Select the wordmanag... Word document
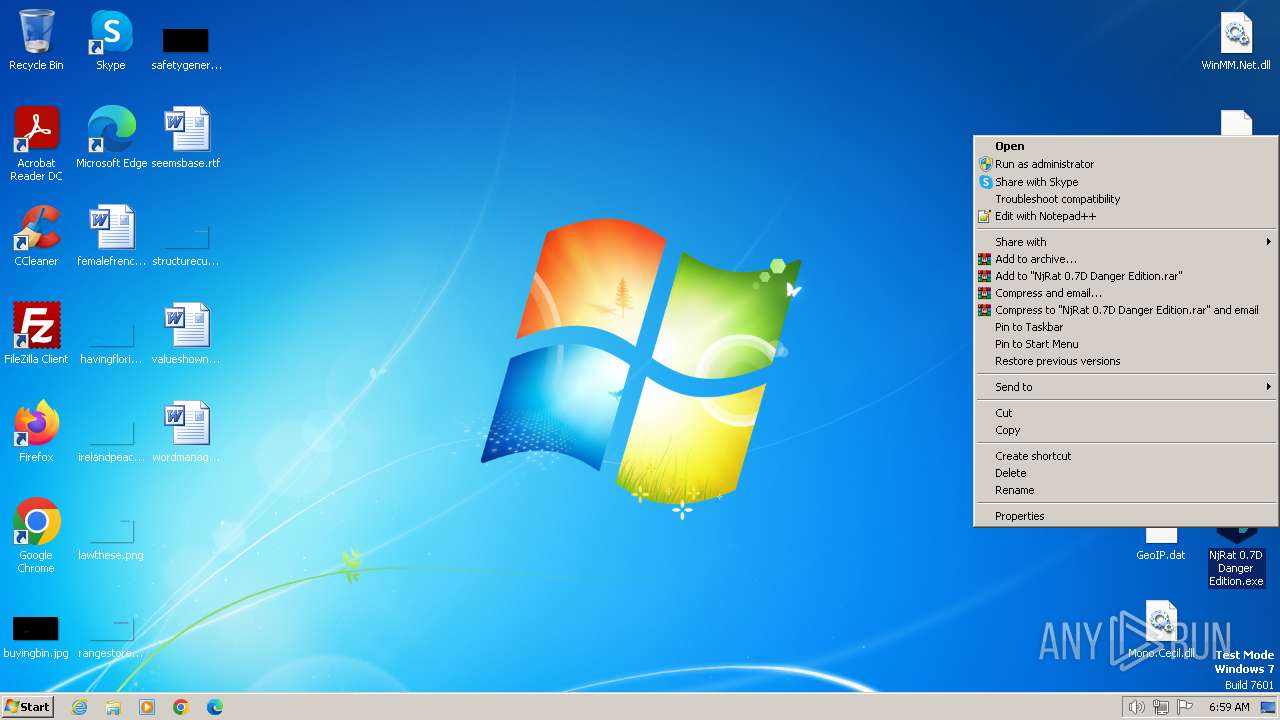Image resolution: width=1280 pixels, height=720 pixels. (x=186, y=432)
